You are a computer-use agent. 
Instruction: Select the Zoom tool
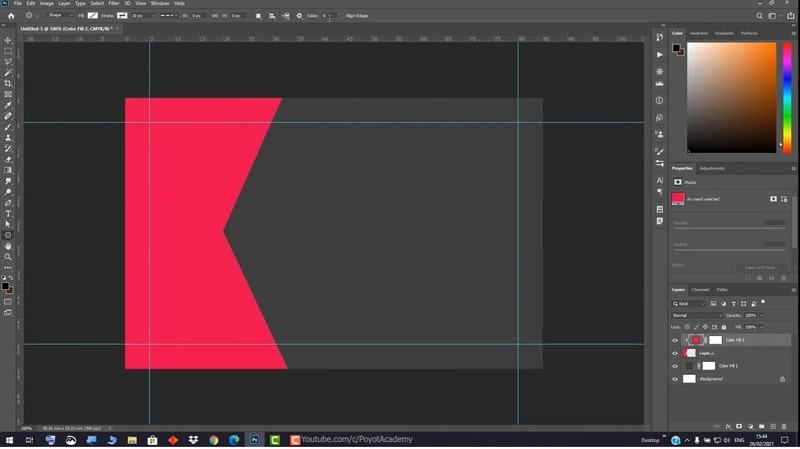tap(8, 257)
